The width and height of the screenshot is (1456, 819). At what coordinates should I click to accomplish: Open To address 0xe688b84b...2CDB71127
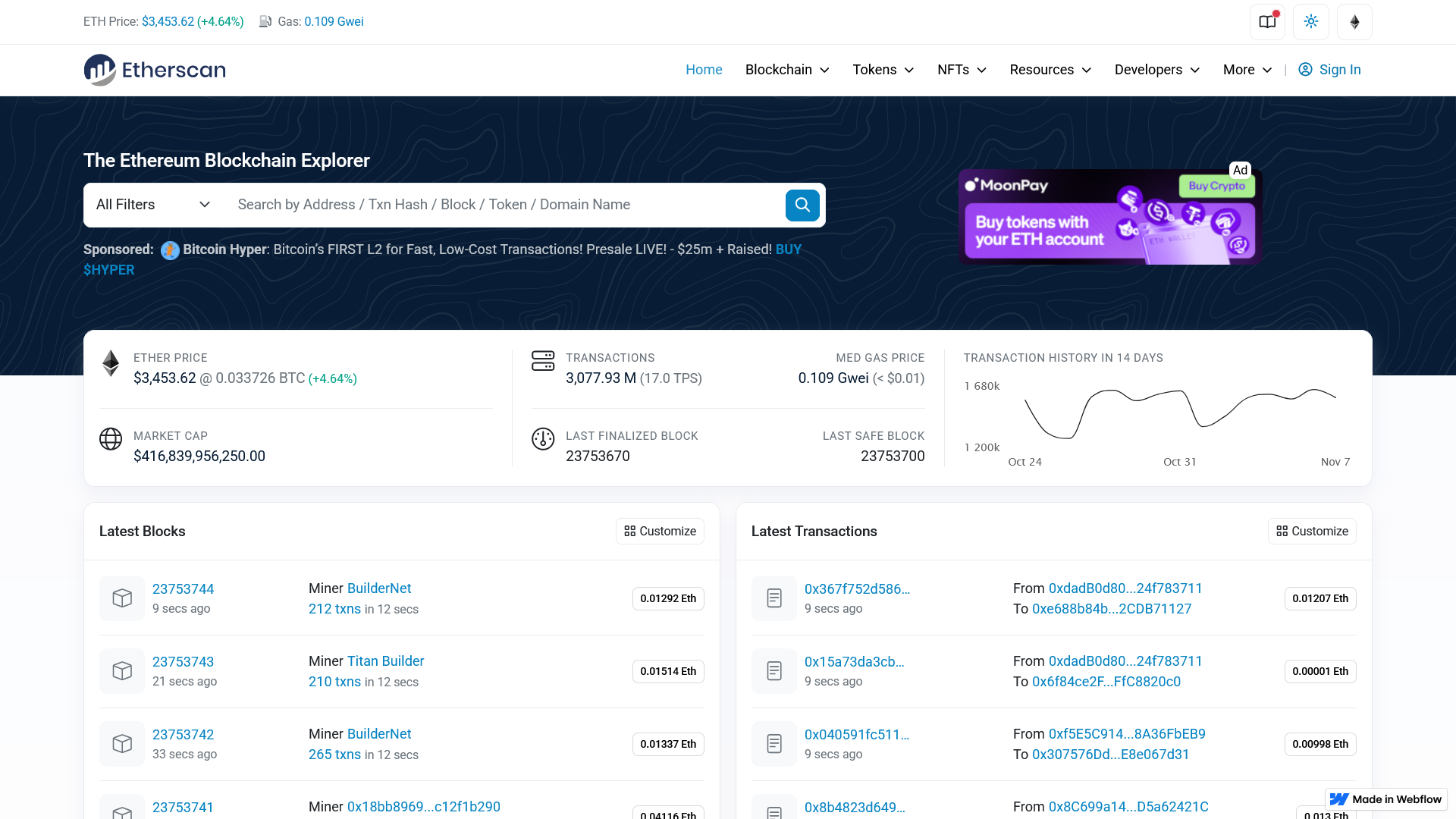click(x=1112, y=609)
